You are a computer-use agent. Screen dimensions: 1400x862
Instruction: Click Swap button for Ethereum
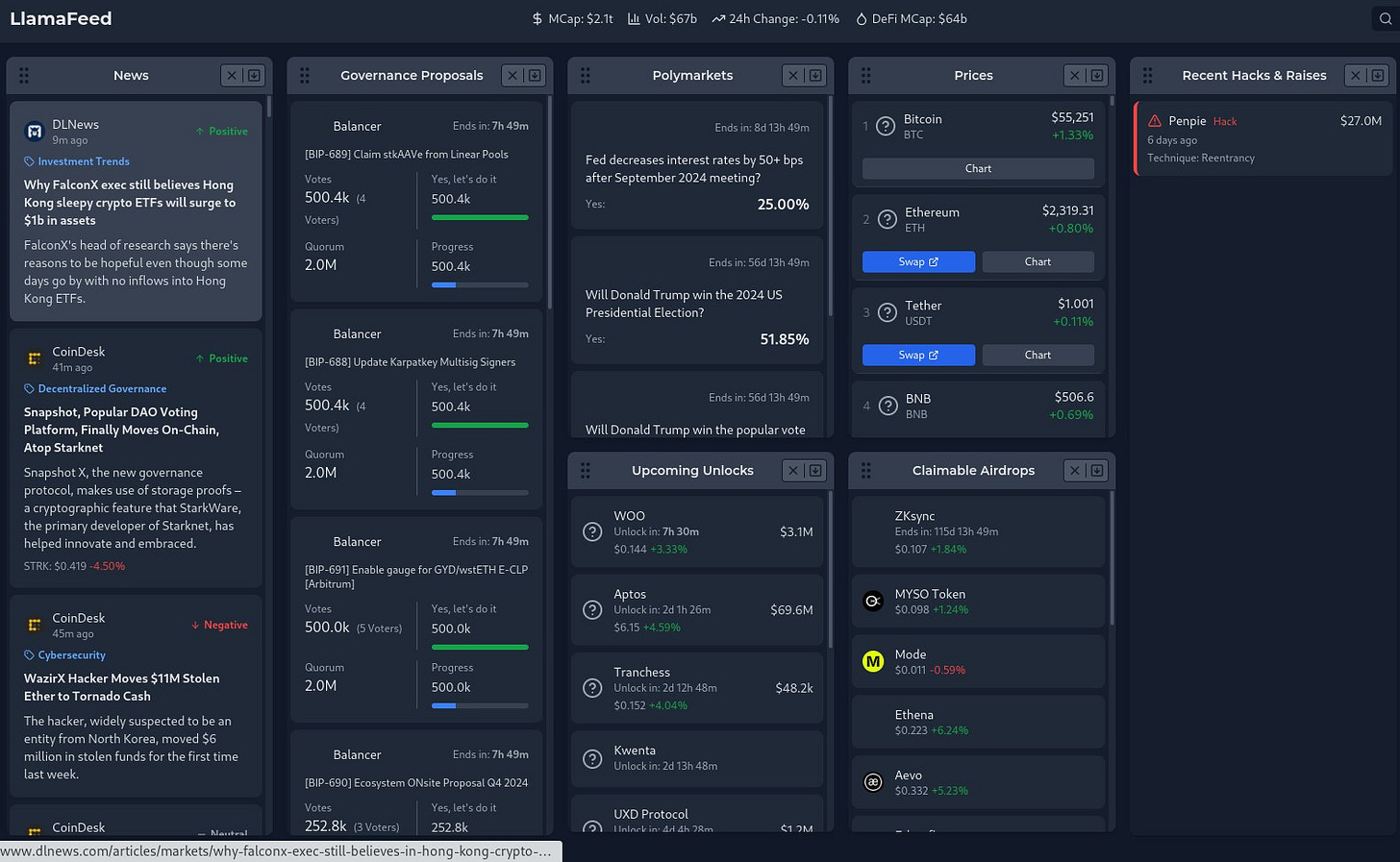click(918, 261)
